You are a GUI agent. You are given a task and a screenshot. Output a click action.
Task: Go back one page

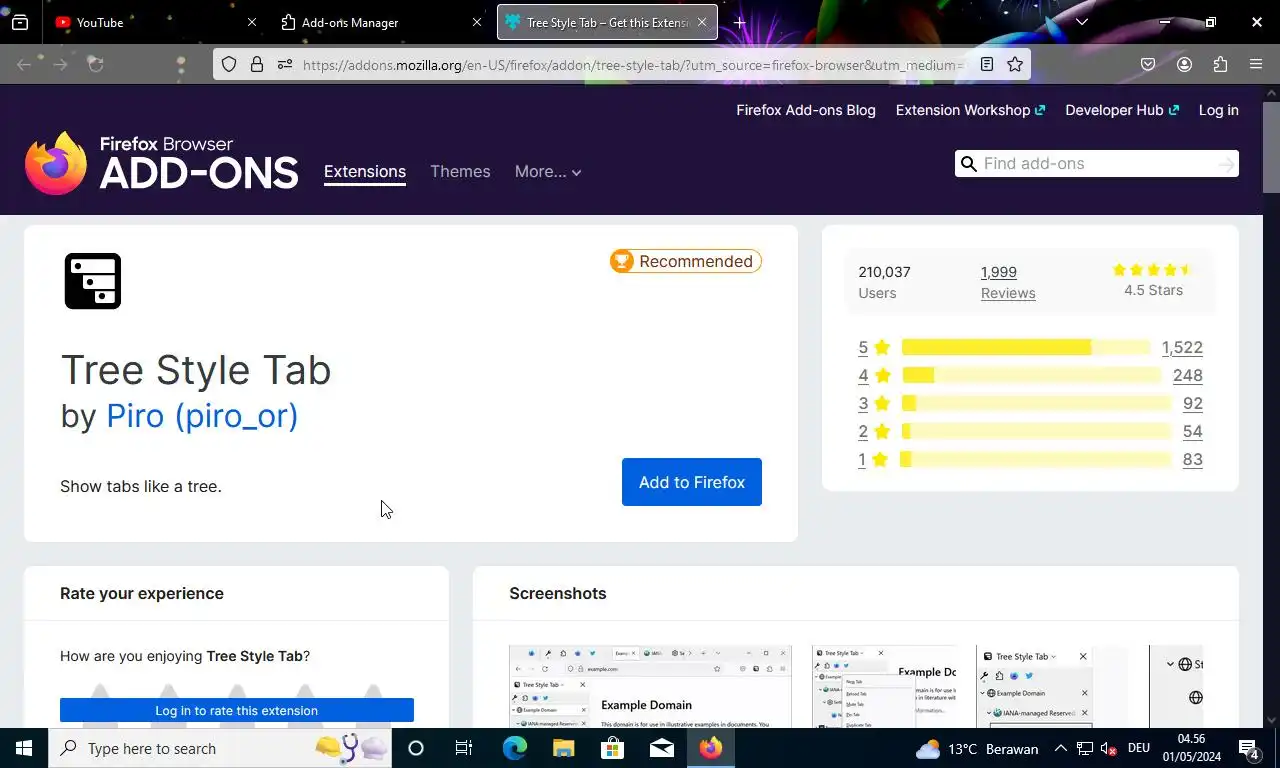[x=24, y=64]
